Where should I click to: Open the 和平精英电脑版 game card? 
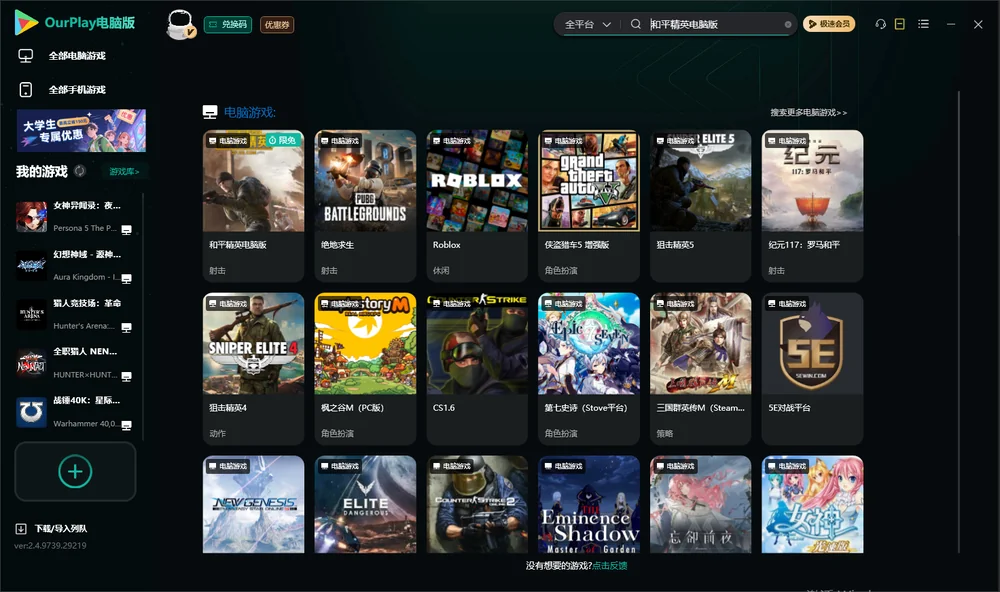253,205
